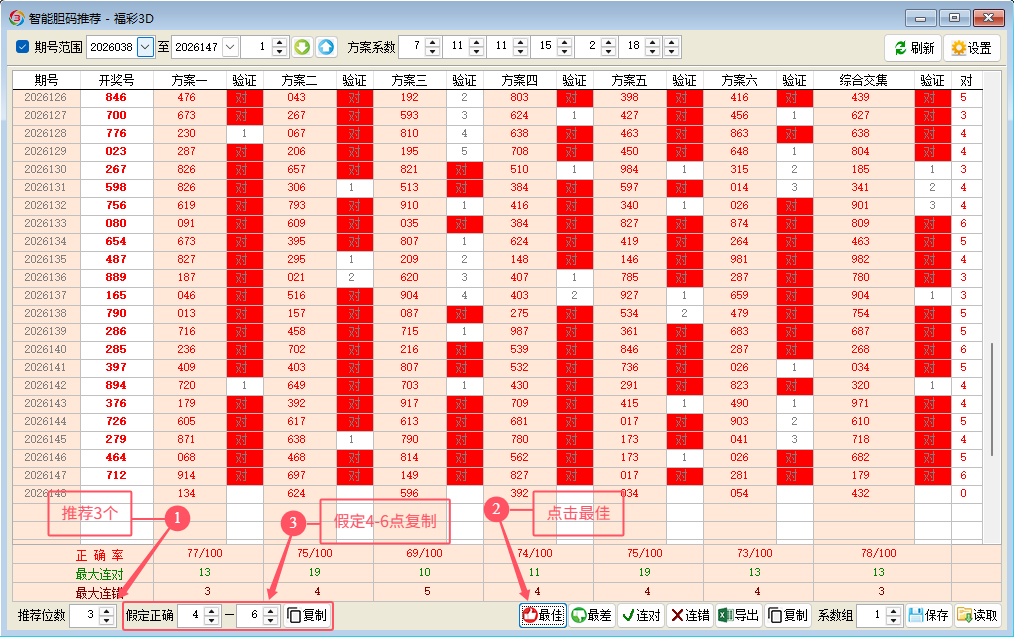This screenshot has height=637, width=1014.
Task: Click the start period field 2026038
Action: point(111,47)
